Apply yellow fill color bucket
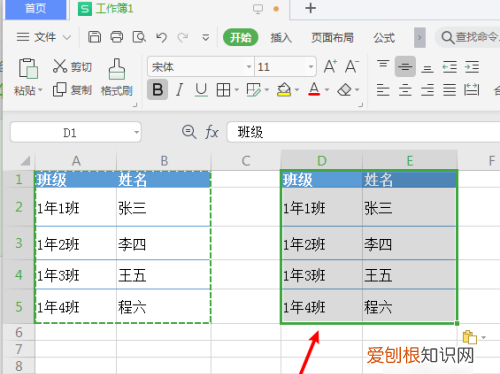The width and height of the screenshot is (500, 374). (x=284, y=90)
